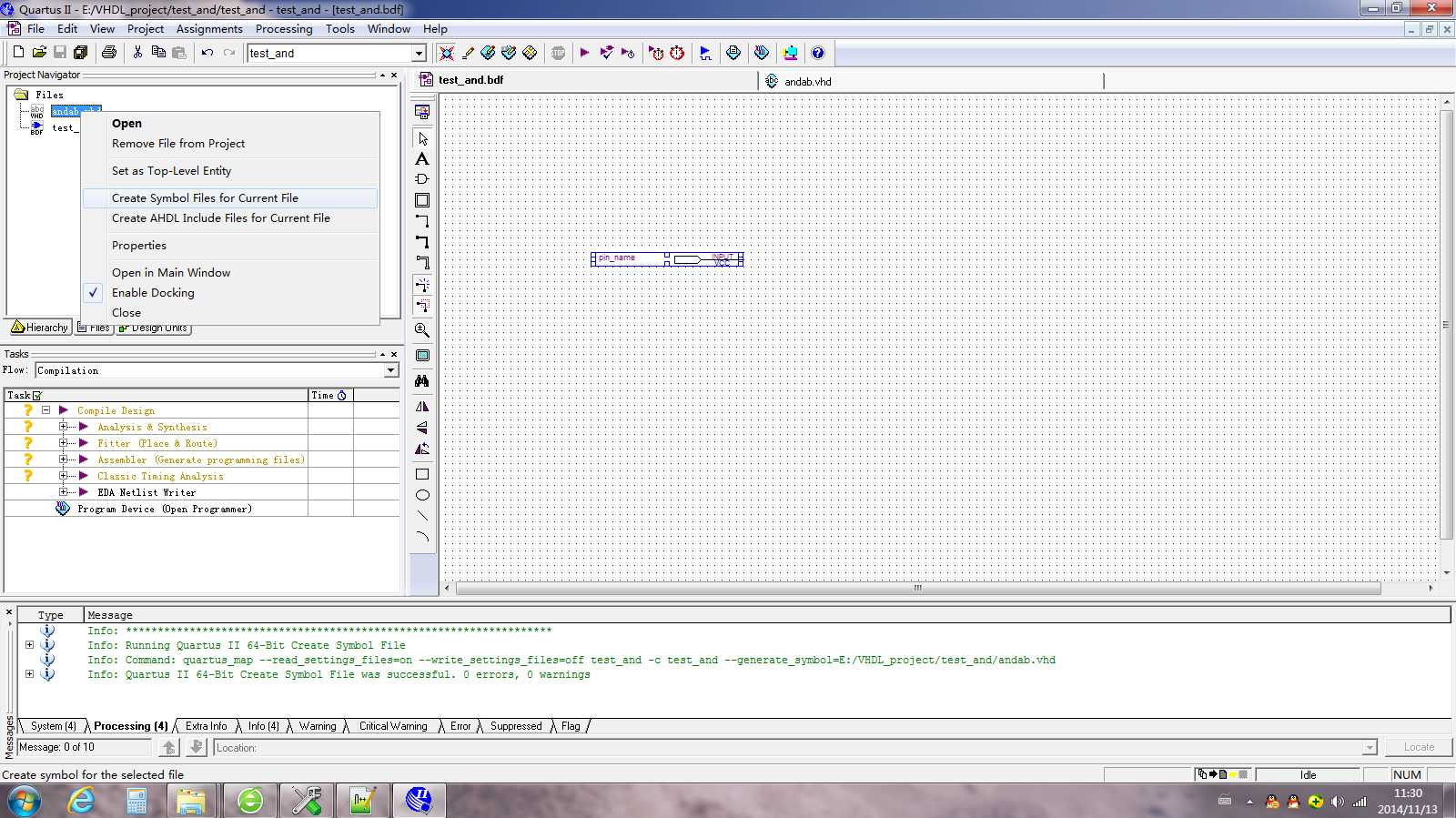Open Internet Explorer from taskbar
Viewport: 1456px width, 818px height.
(x=81, y=801)
